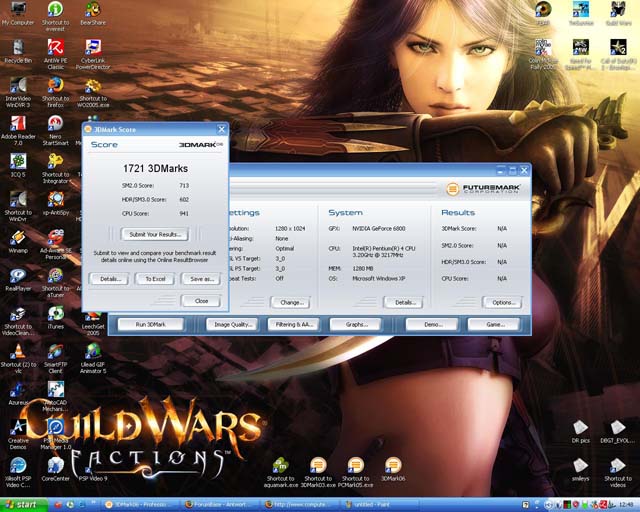Screen dimensions: 640x512
Task: Open the xp-AntiSpy icon
Action: pos(56,203)
